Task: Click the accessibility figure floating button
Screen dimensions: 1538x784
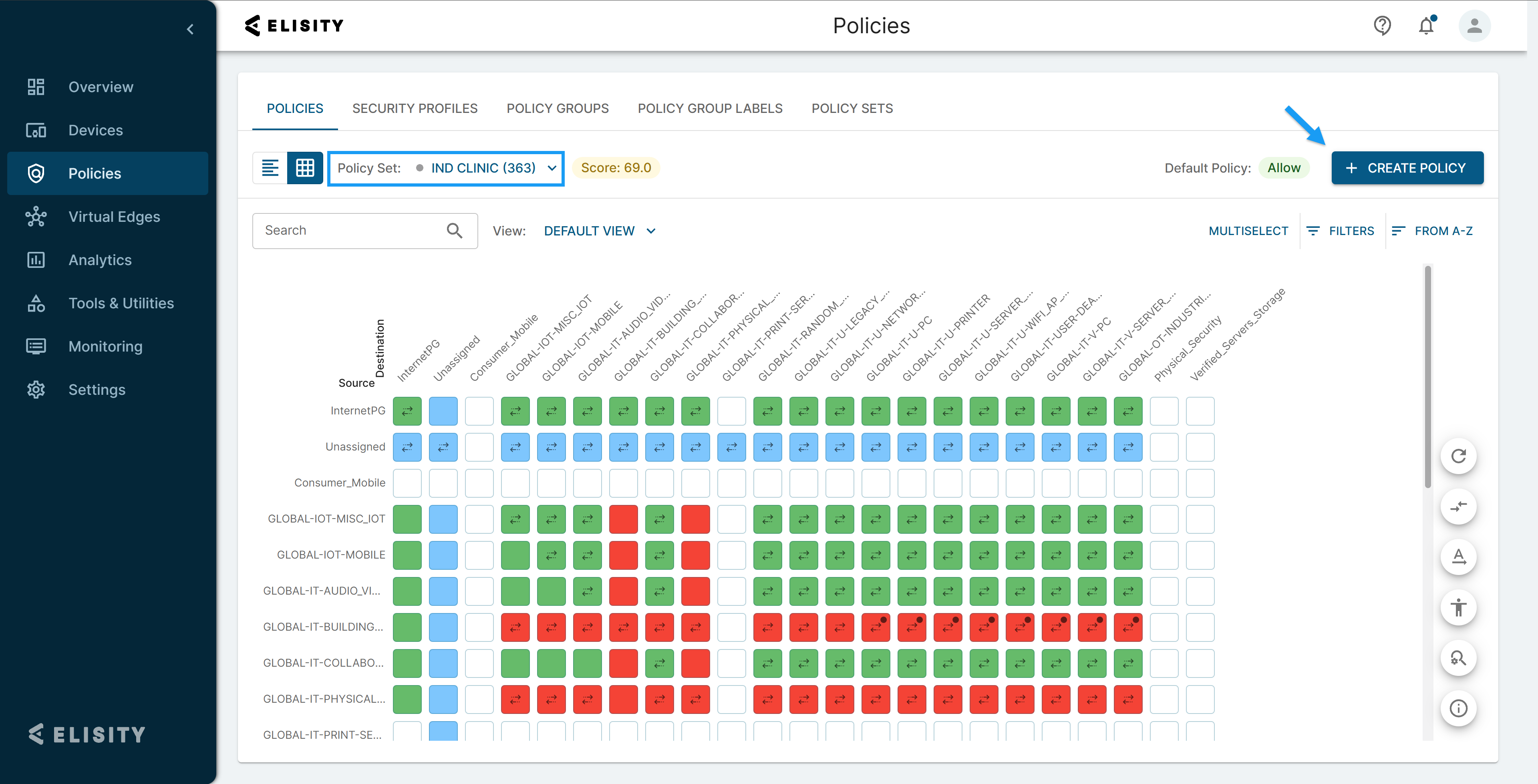Action: 1458,607
